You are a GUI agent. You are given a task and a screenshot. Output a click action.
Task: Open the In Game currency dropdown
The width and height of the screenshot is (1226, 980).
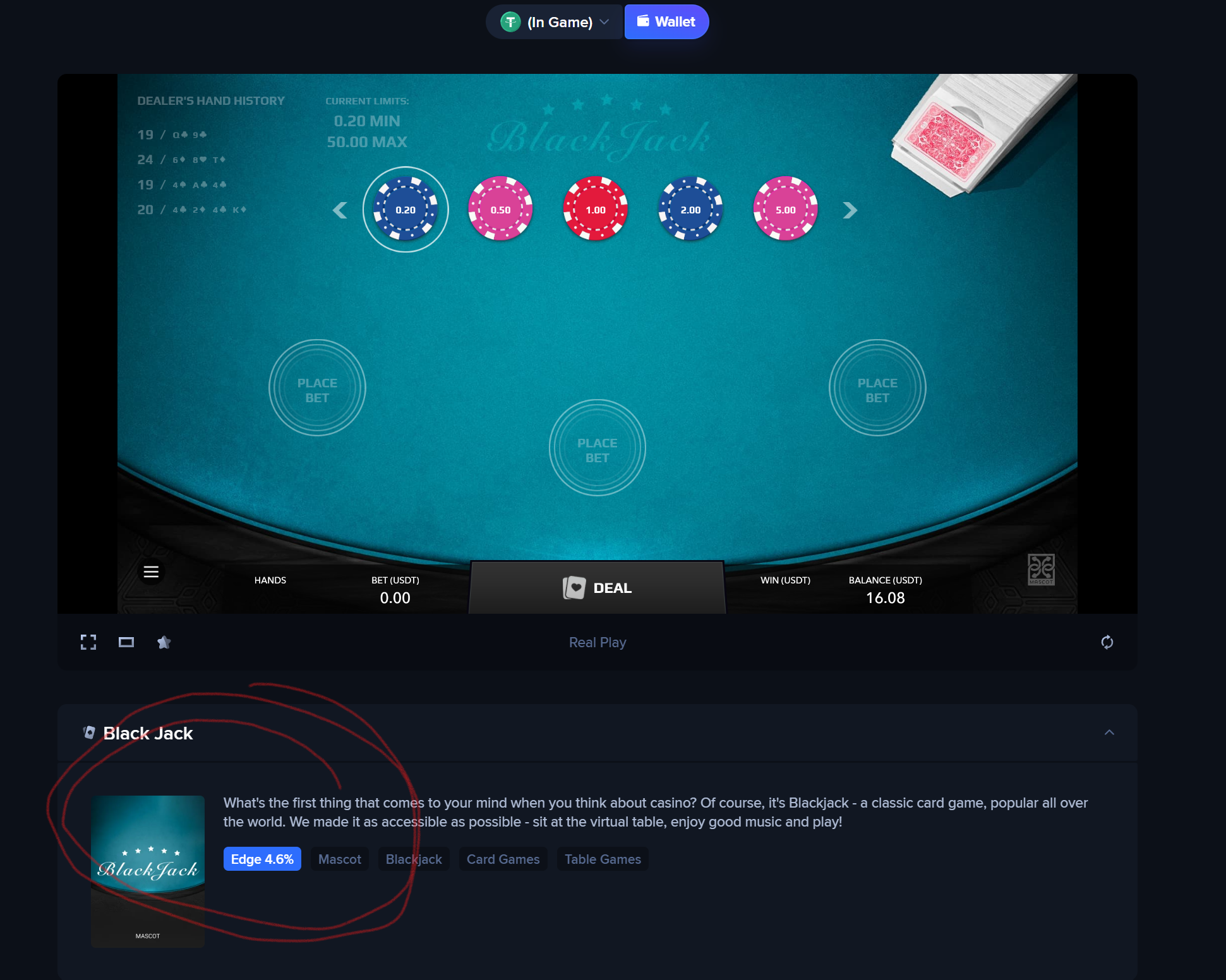tap(554, 22)
